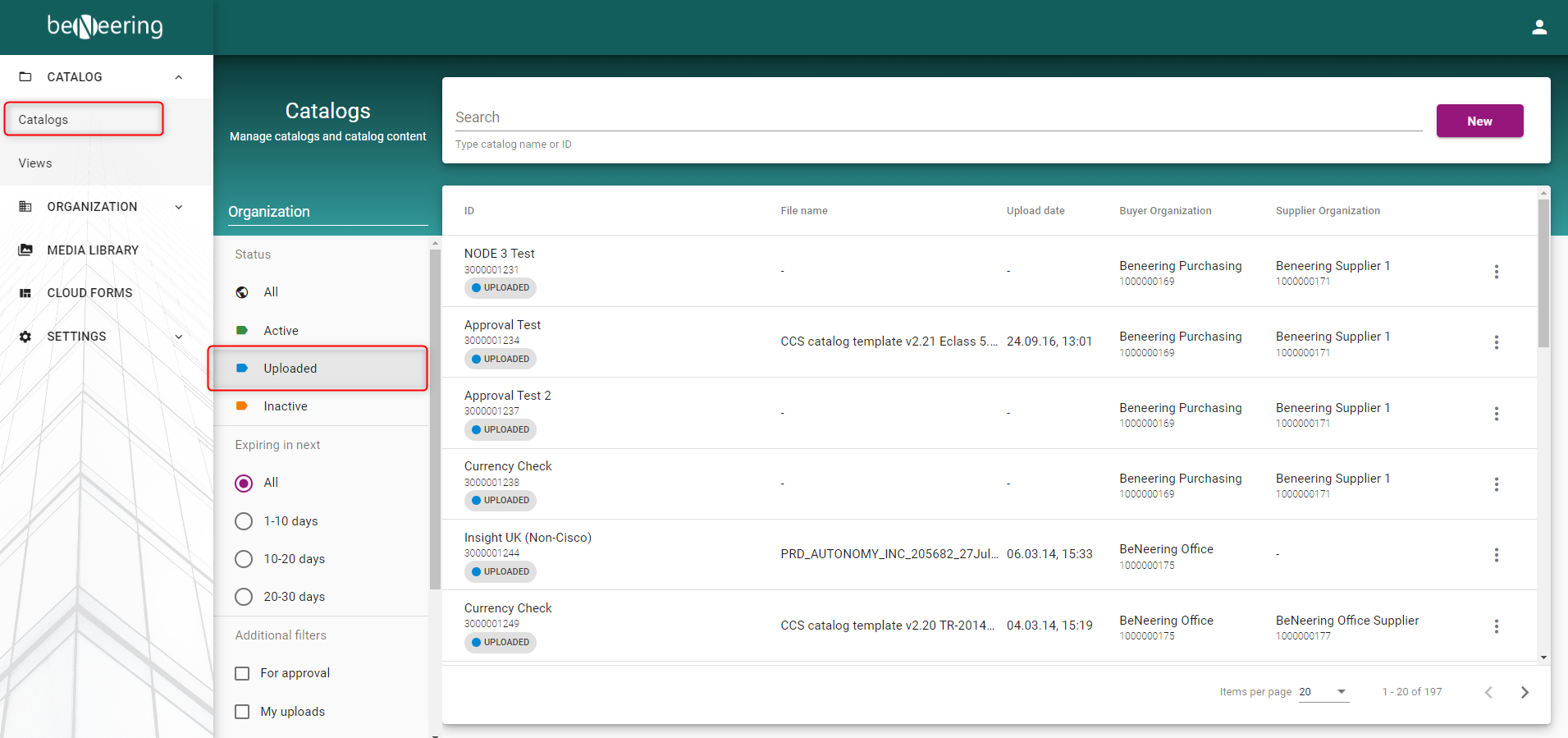Click the beNeering logo
This screenshot has height=738, width=1568.
105,27
